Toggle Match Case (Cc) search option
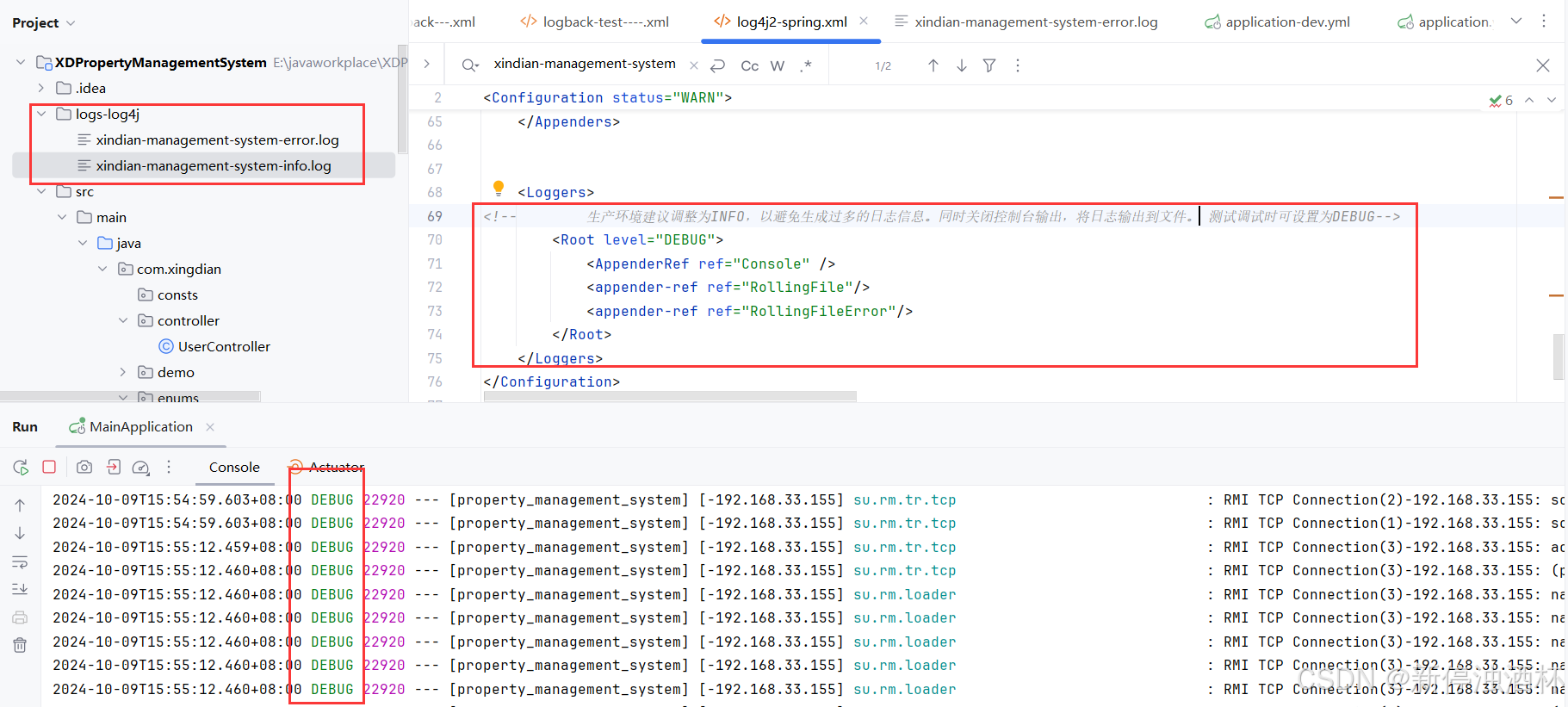This screenshot has height=707, width=1568. click(x=750, y=65)
